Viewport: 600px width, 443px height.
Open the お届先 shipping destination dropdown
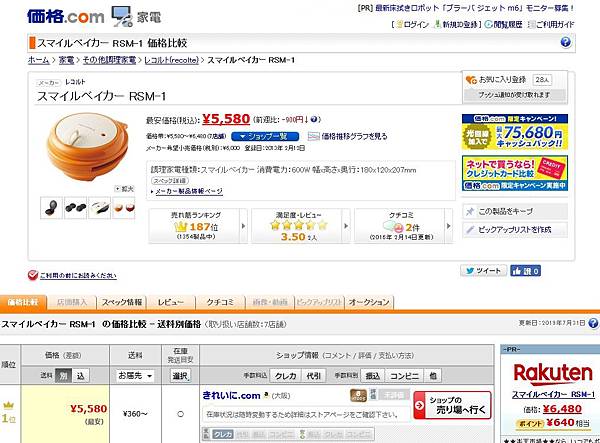click(135, 376)
